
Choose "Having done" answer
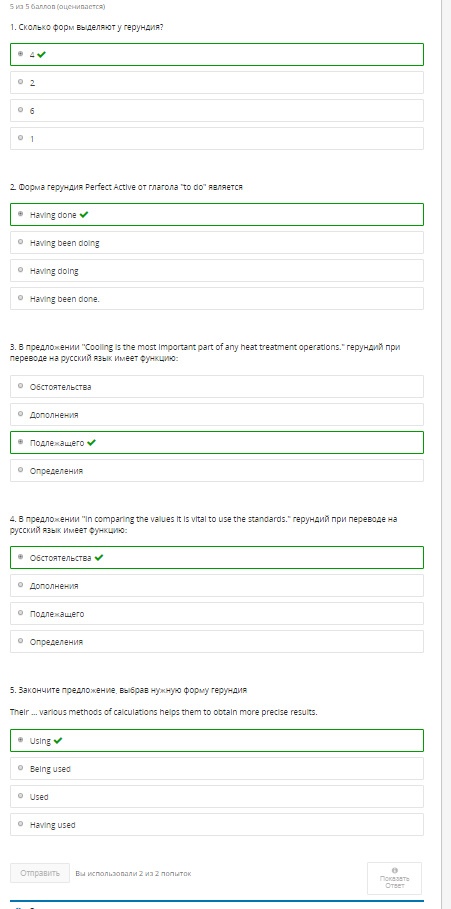(x=217, y=214)
